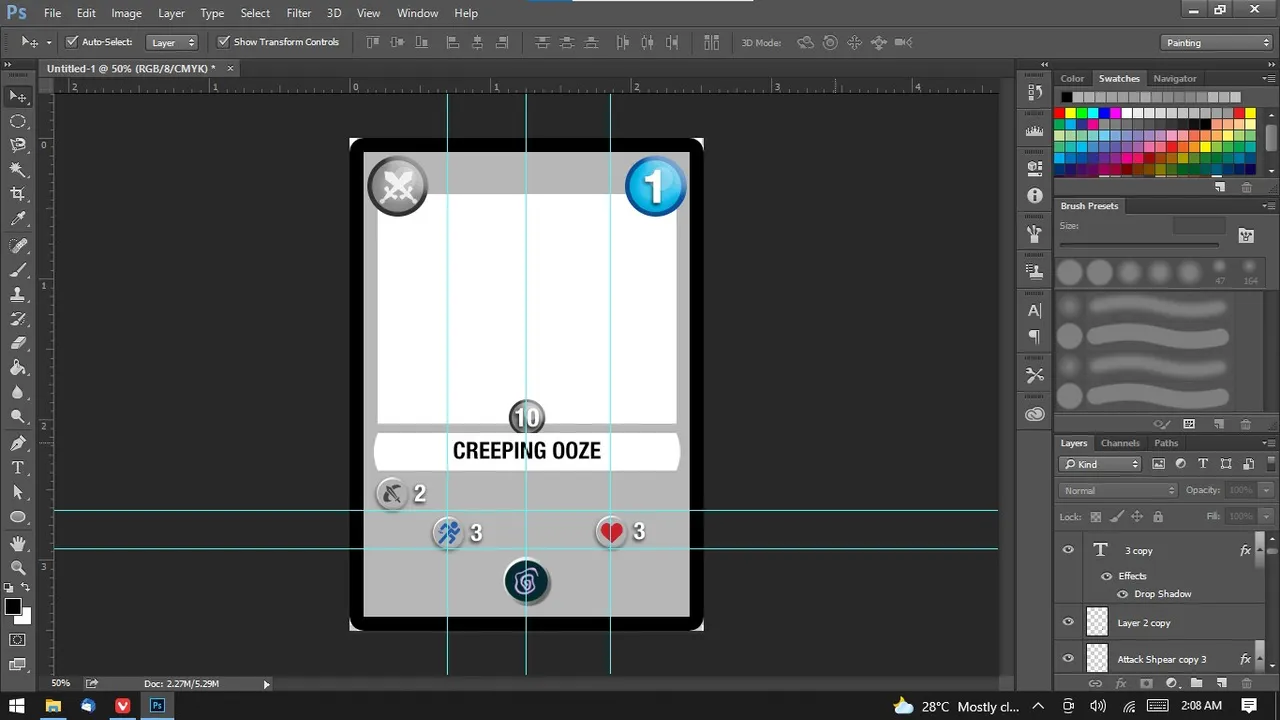1280x720 pixels.
Task: Add a layer mask
Action: (x=1146, y=684)
